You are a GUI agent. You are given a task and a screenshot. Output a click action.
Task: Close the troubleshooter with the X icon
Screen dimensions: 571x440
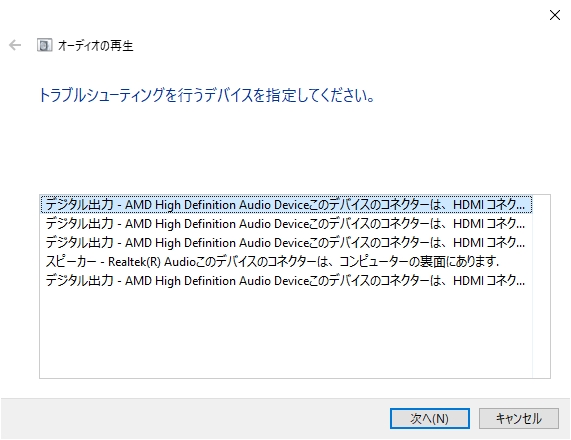[555, 15]
